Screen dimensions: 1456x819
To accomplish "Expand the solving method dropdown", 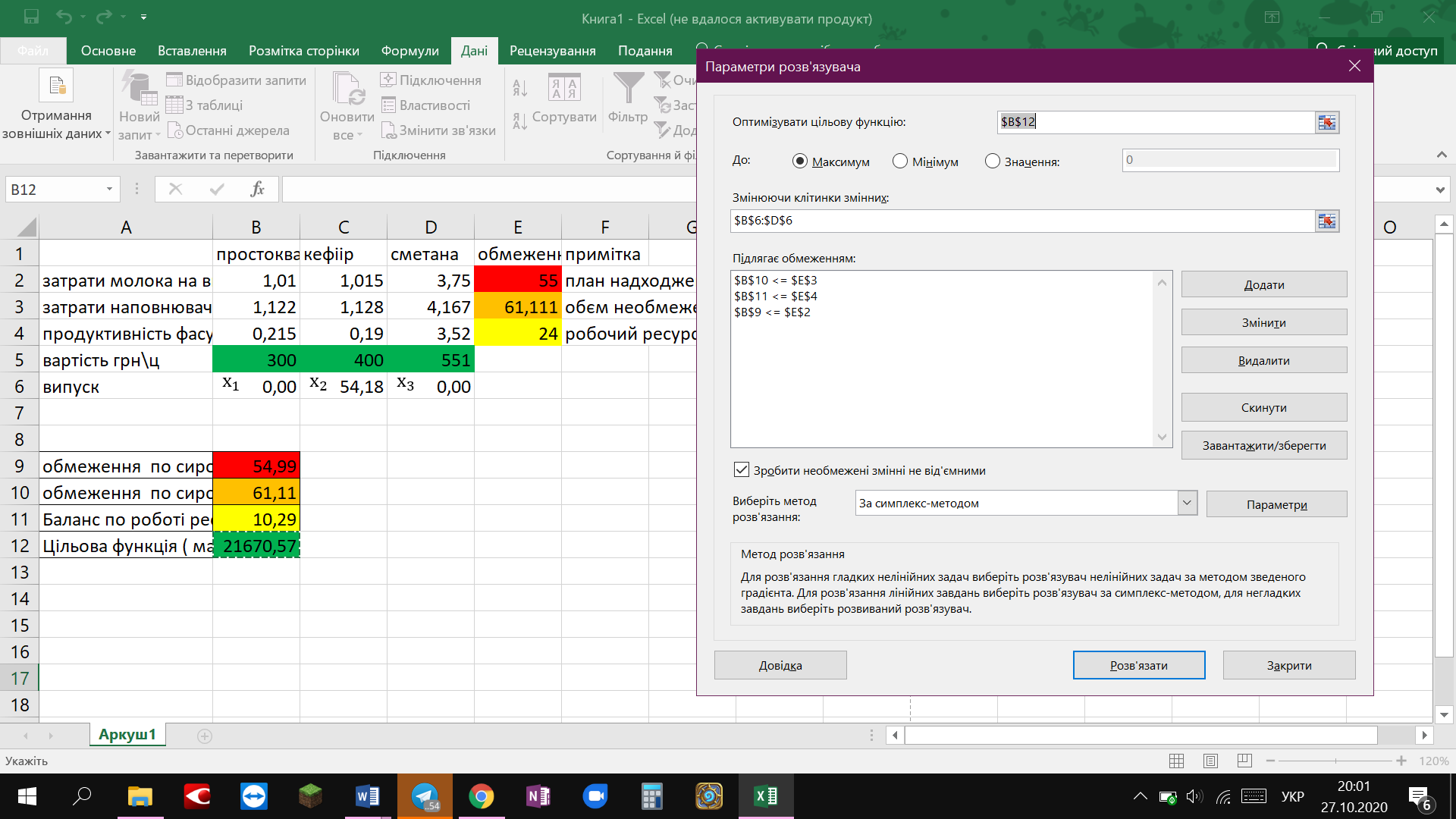I will click(1187, 503).
